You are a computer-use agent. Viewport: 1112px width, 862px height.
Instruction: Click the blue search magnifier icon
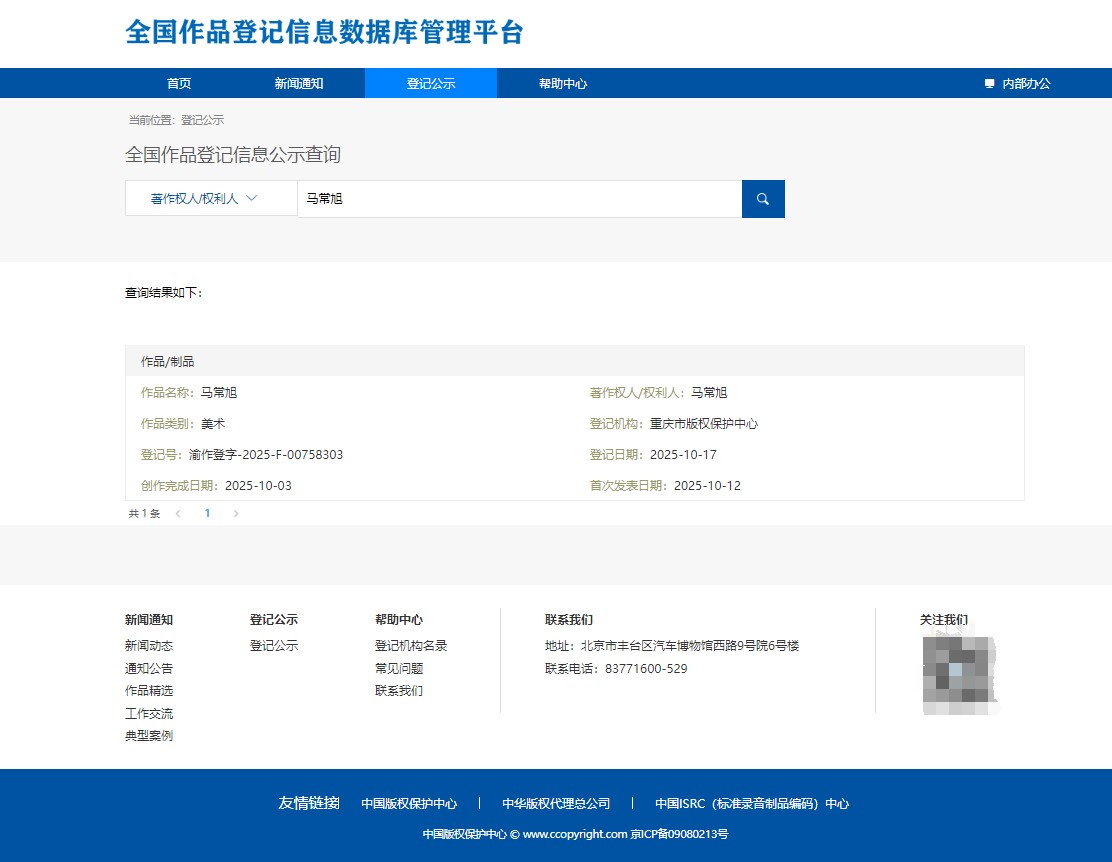[762, 198]
